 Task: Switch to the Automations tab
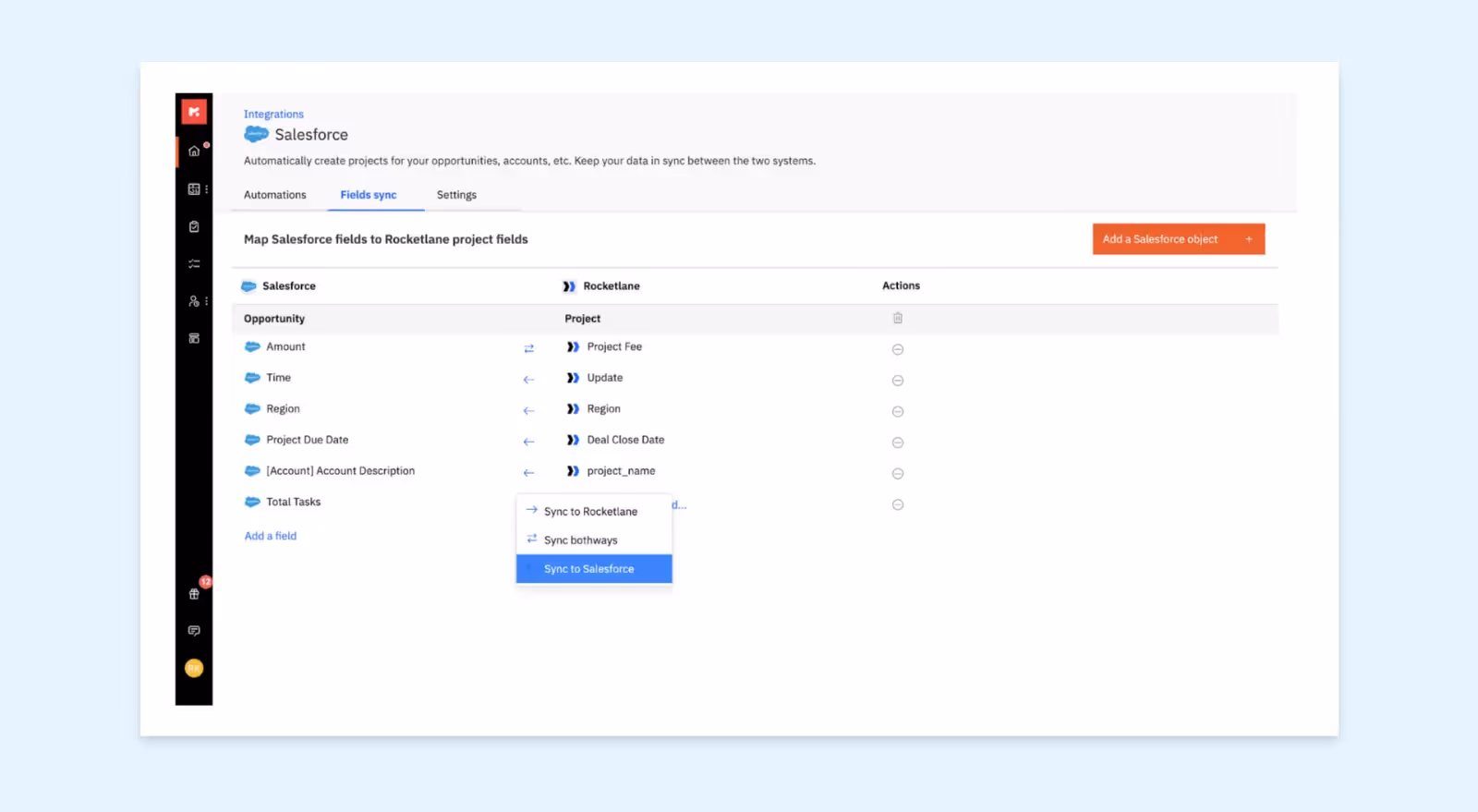coord(274,195)
